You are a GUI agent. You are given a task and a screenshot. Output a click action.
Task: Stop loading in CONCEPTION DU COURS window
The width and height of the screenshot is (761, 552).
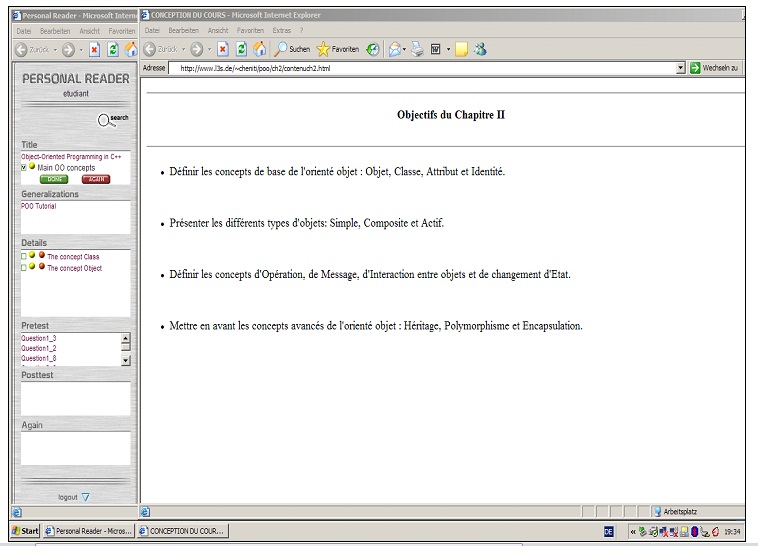[223, 49]
